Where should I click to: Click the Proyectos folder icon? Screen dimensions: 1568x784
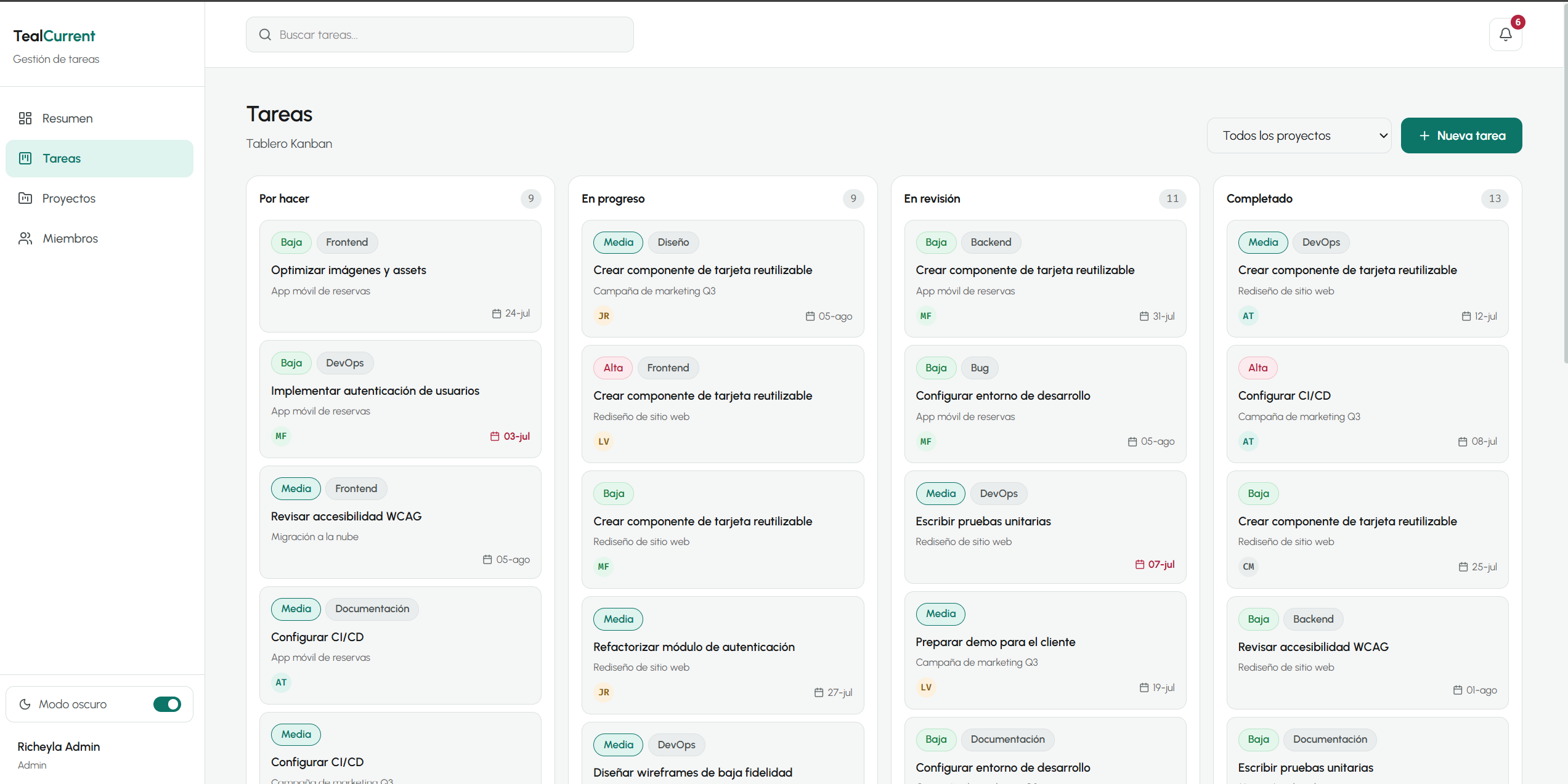tap(25, 198)
